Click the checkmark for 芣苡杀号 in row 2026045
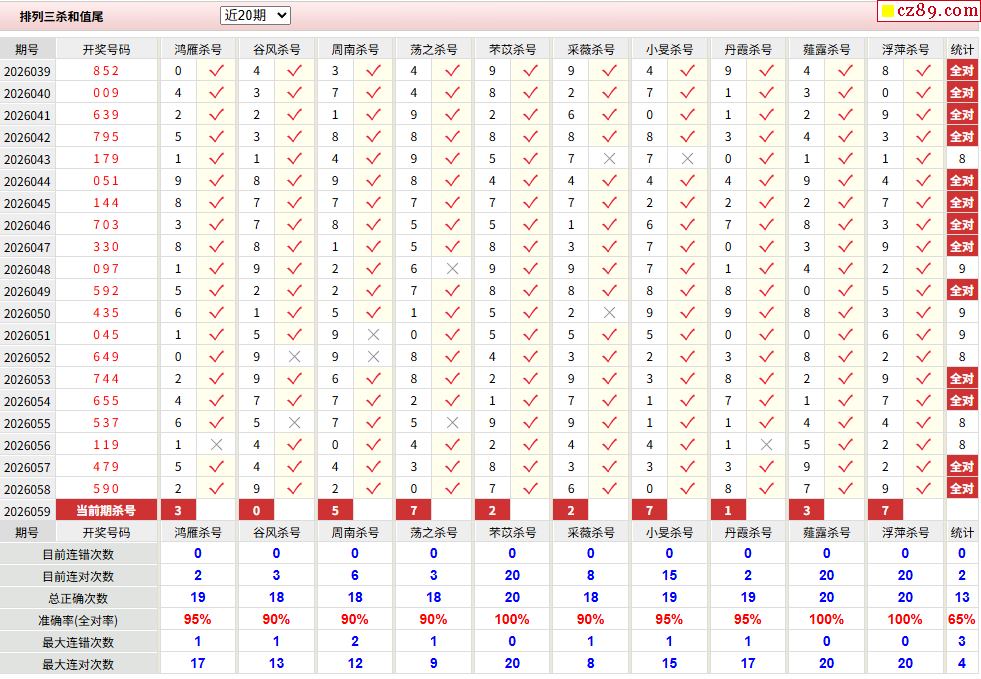This screenshot has height=679, width=981. 531,203
